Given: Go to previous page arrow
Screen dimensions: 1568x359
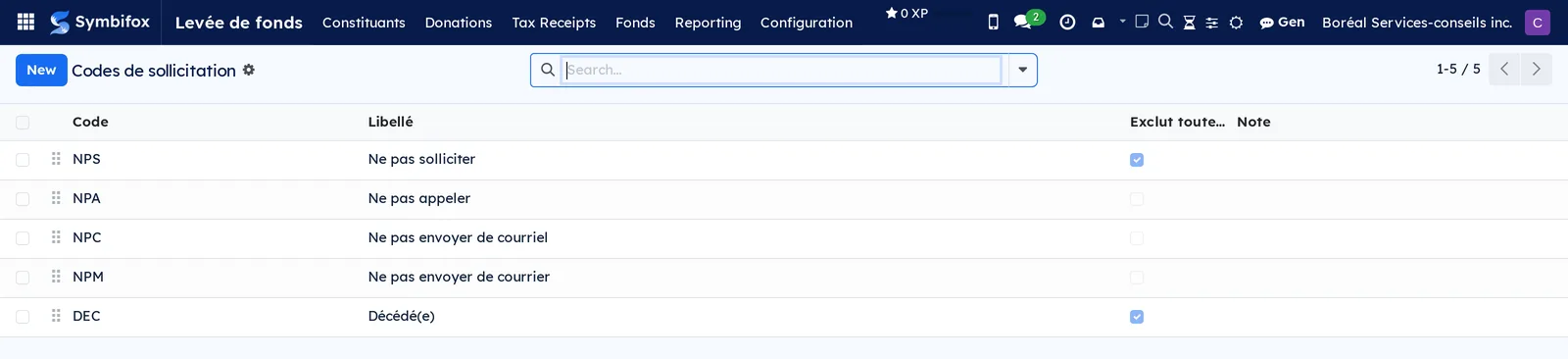Looking at the screenshot, I should [x=1504, y=69].
